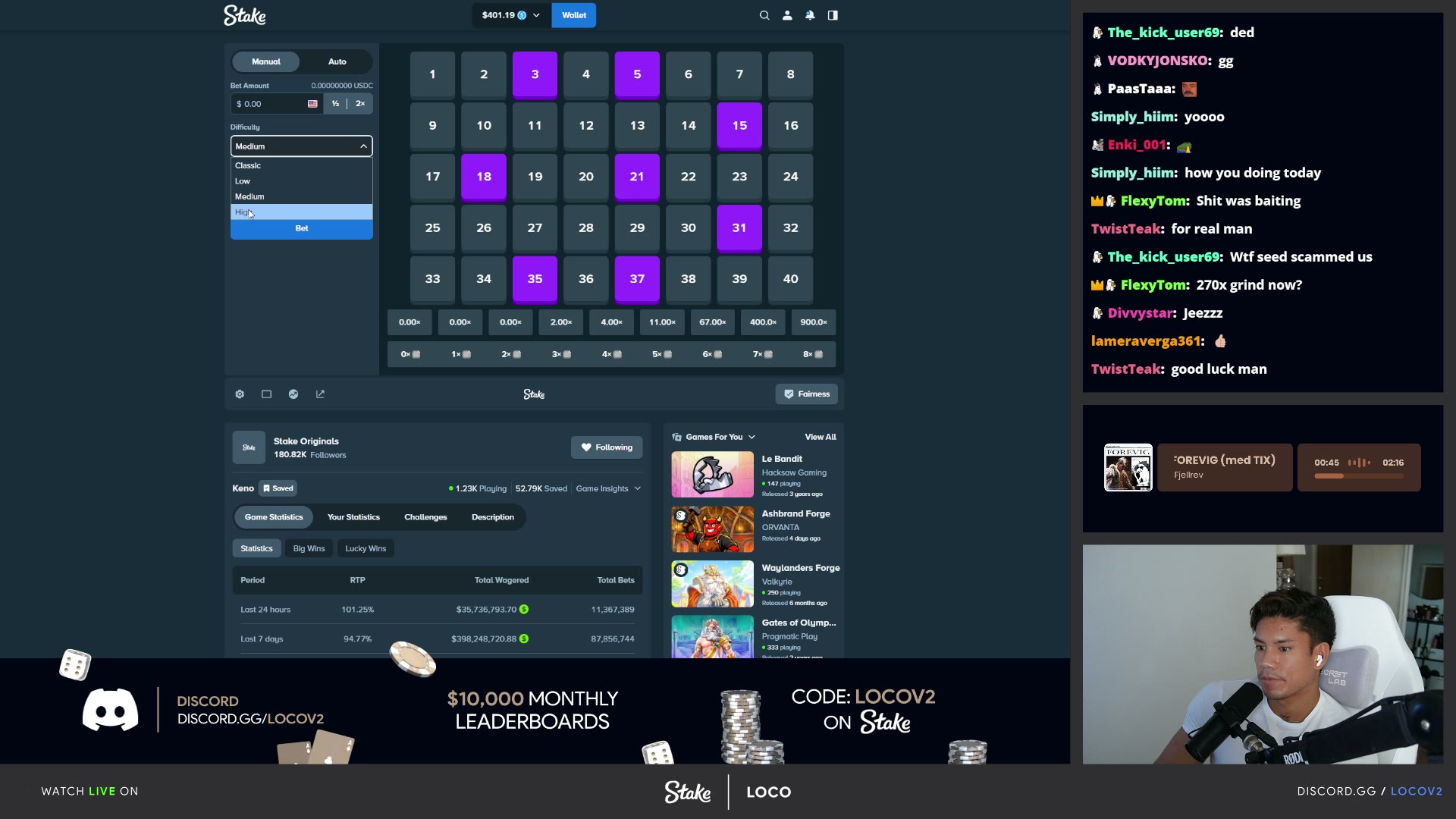Seek the song playback progress bar
Viewport: 1456px width, 819px height.
click(1359, 476)
